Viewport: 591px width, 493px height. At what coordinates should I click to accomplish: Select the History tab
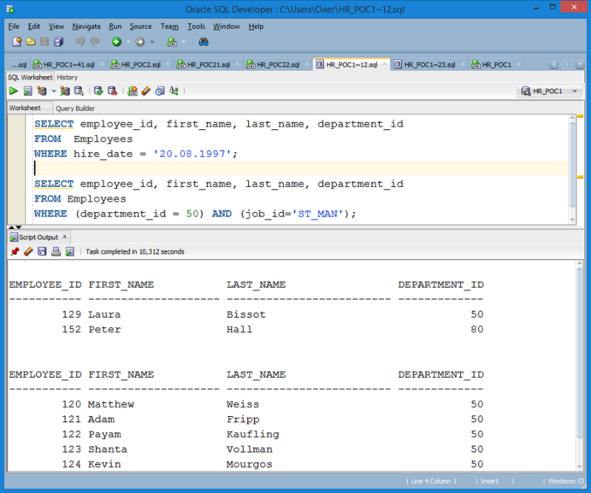67,77
